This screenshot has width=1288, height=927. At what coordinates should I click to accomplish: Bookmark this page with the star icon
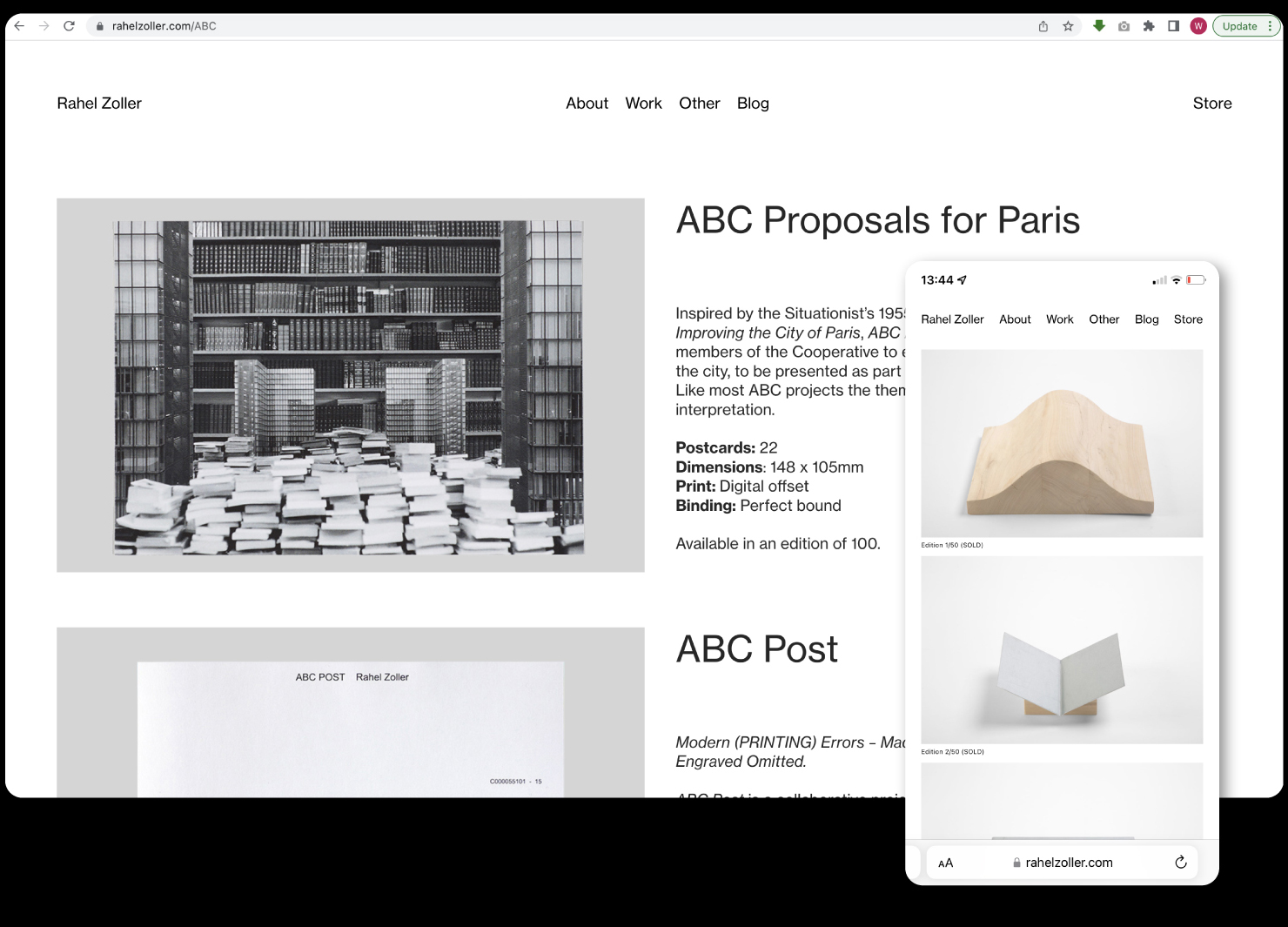[x=1068, y=26]
